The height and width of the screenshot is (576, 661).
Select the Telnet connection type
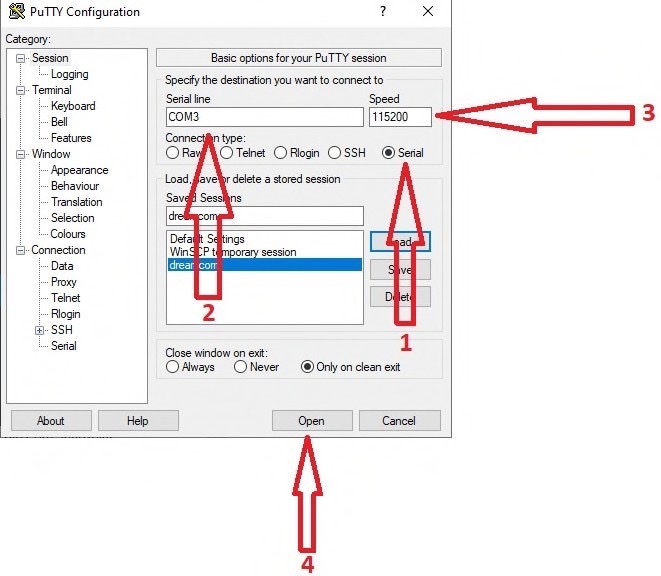click(226, 153)
